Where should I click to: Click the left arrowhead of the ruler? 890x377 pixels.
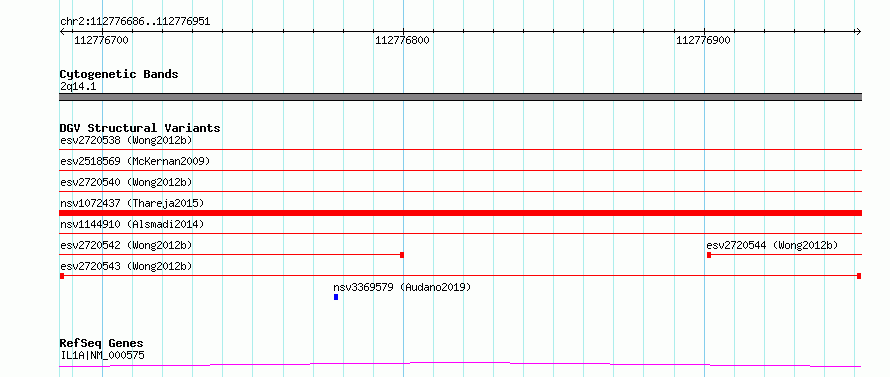coord(62,31)
